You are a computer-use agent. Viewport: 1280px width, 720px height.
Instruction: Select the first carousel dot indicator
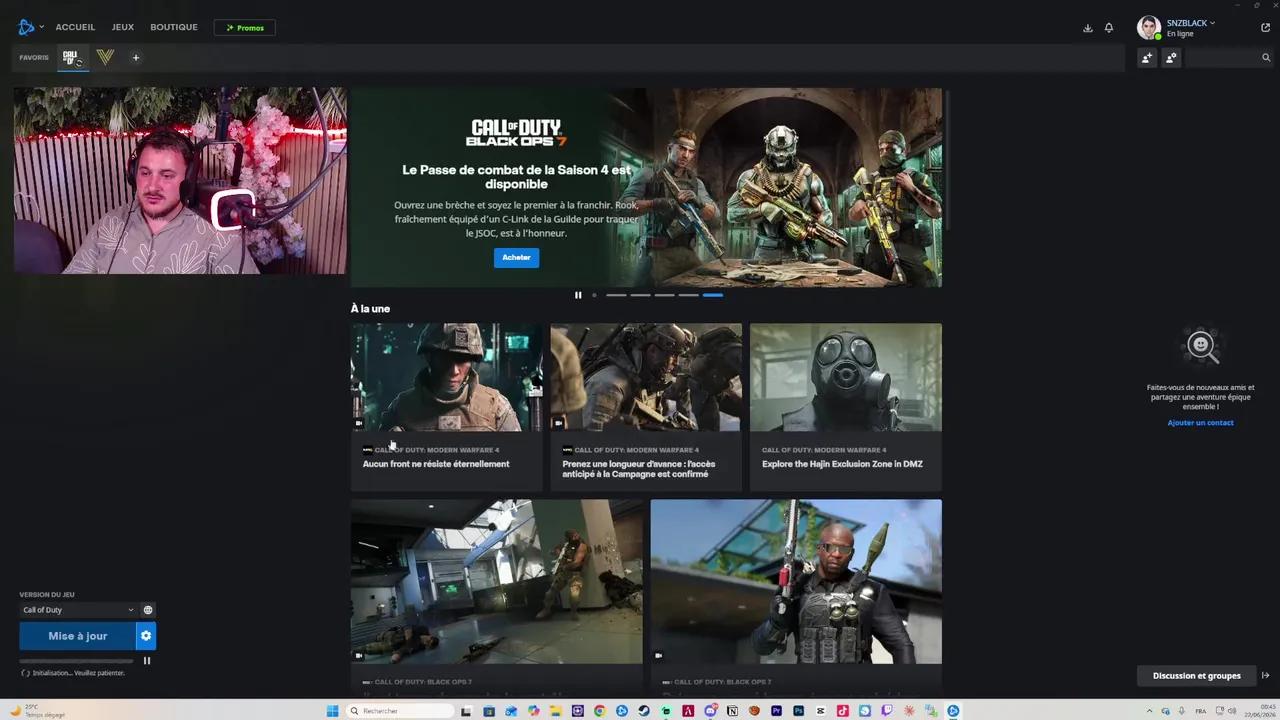click(x=594, y=295)
